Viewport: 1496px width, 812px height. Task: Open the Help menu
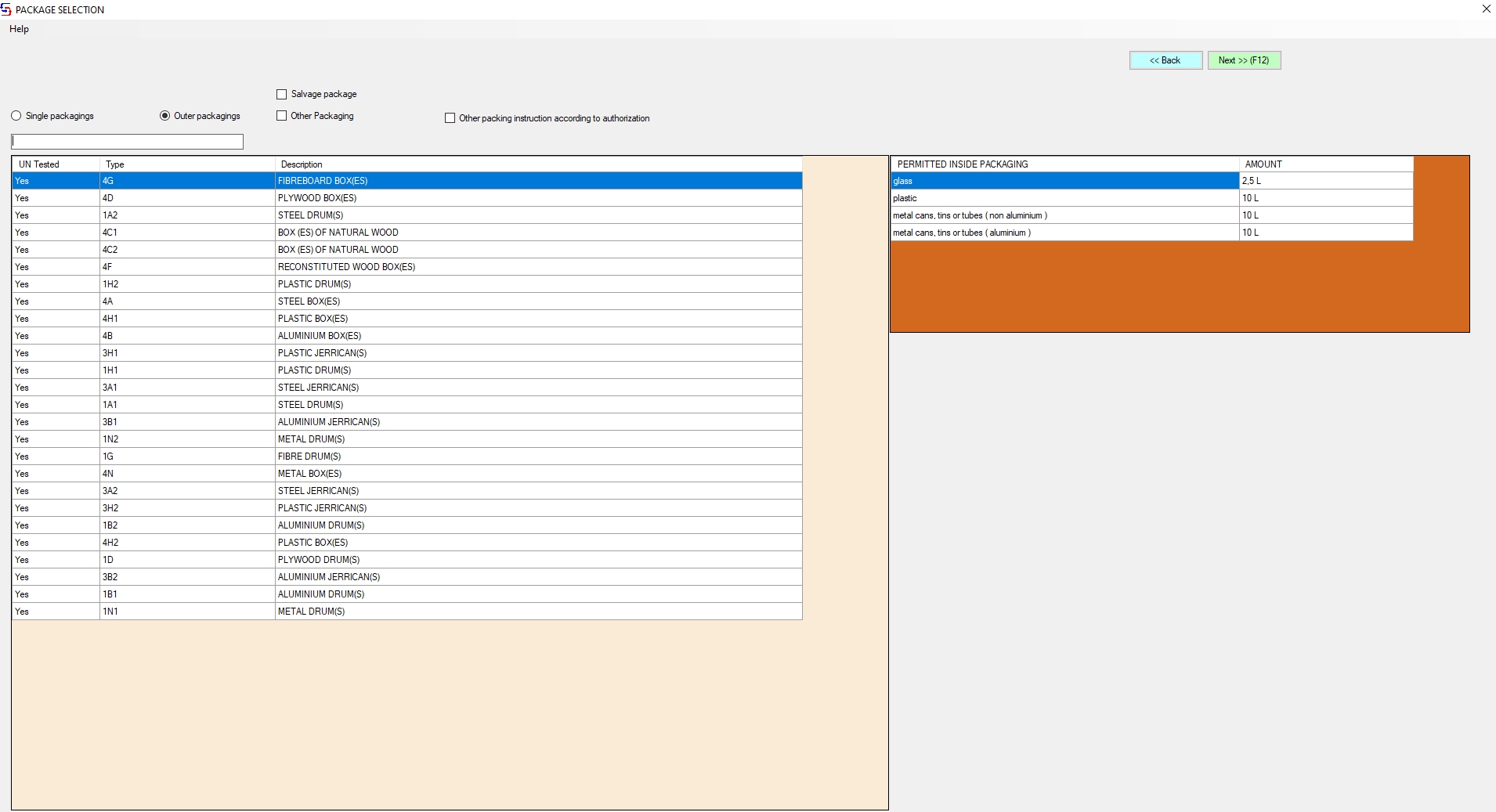tap(19, 29)
